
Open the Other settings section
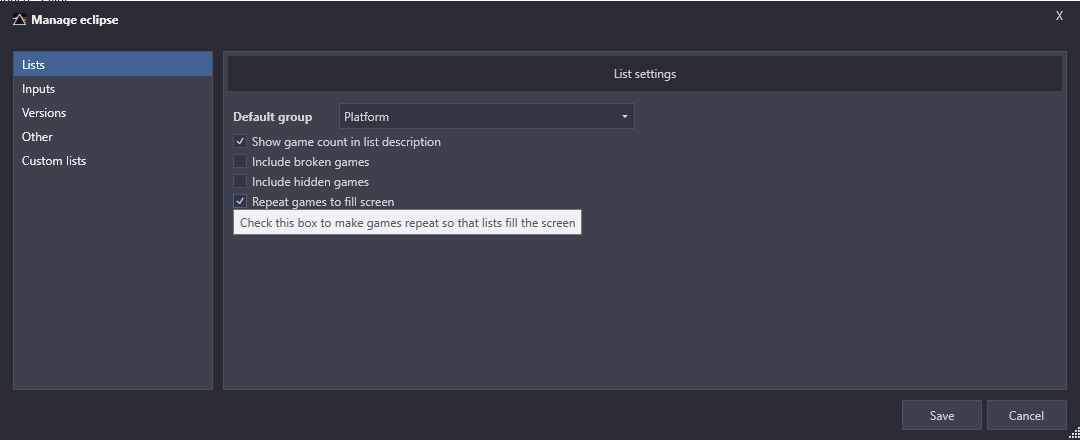[113, 137]
